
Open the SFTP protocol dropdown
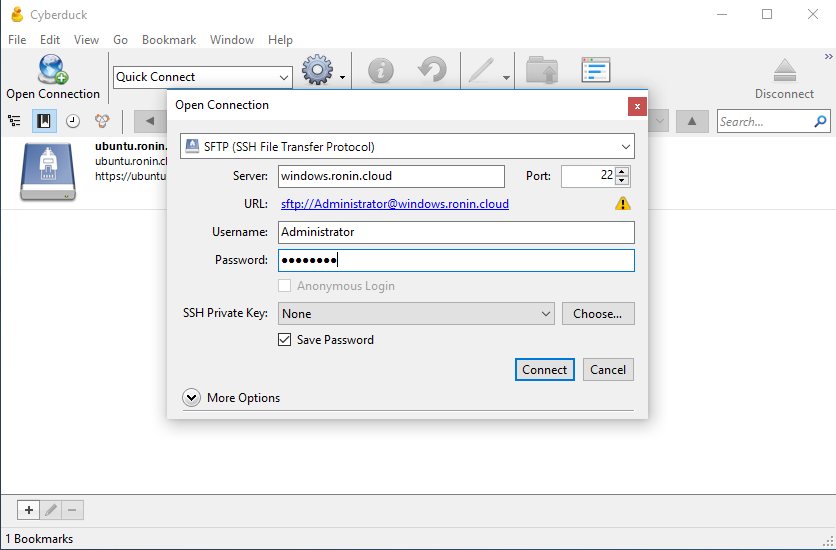[407, 147]
